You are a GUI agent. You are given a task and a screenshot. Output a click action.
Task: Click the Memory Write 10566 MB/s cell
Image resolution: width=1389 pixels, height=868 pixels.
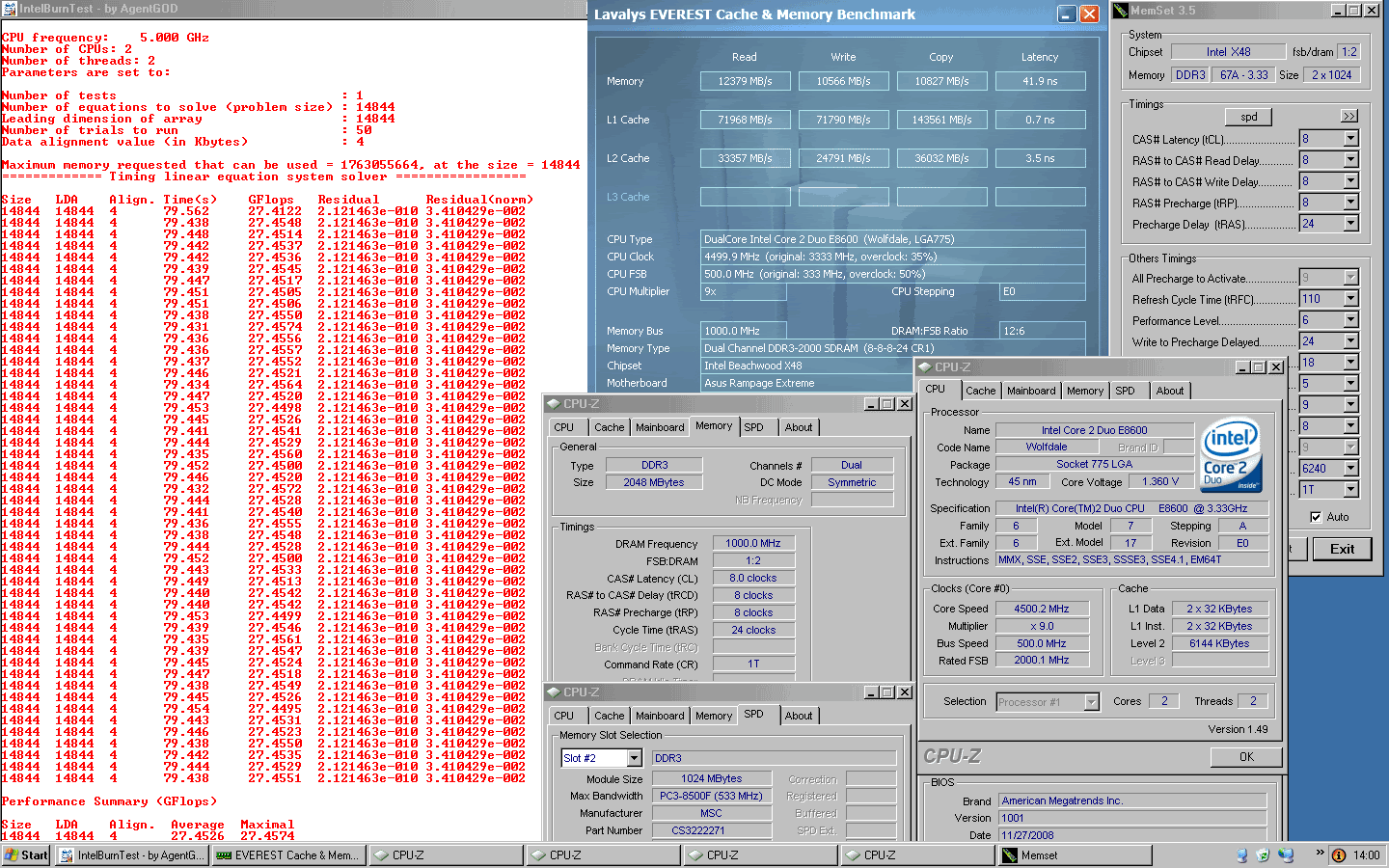(x=843, y=81)
